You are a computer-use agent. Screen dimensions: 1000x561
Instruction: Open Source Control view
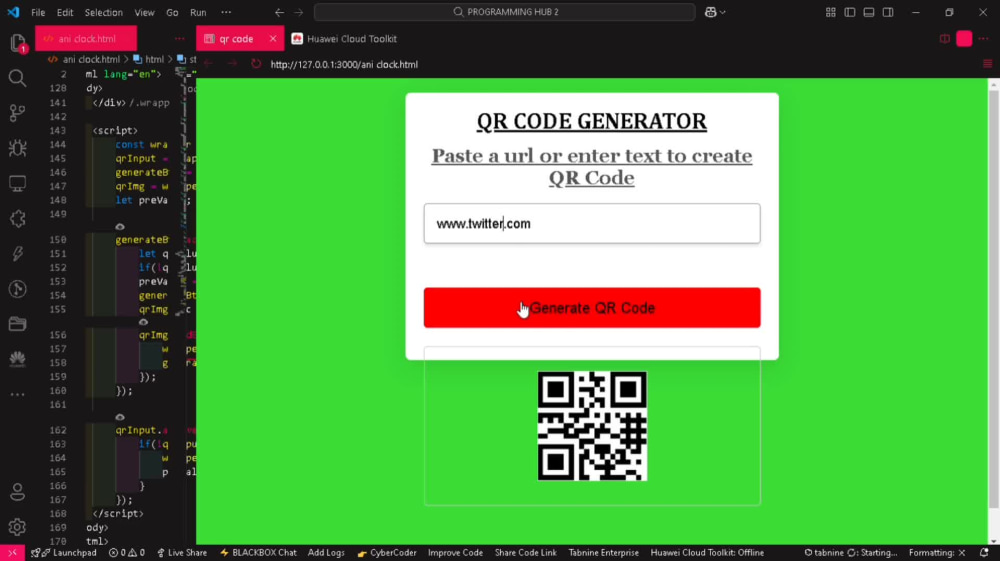point(18,113)
